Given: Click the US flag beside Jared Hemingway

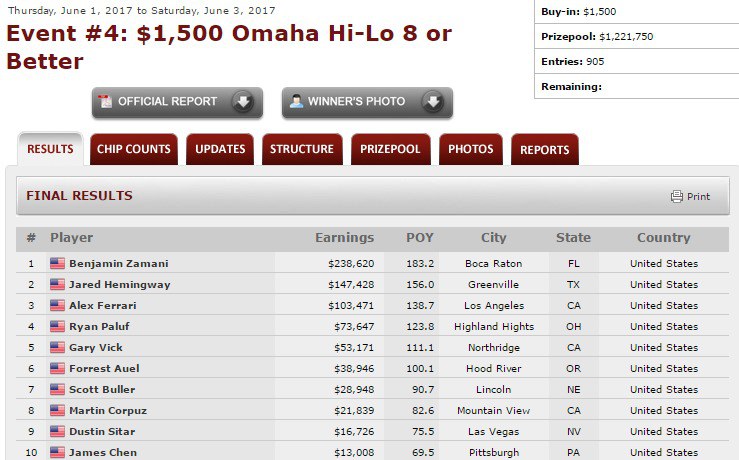Looking at the screenshot, I should click(x=57, y=285).
